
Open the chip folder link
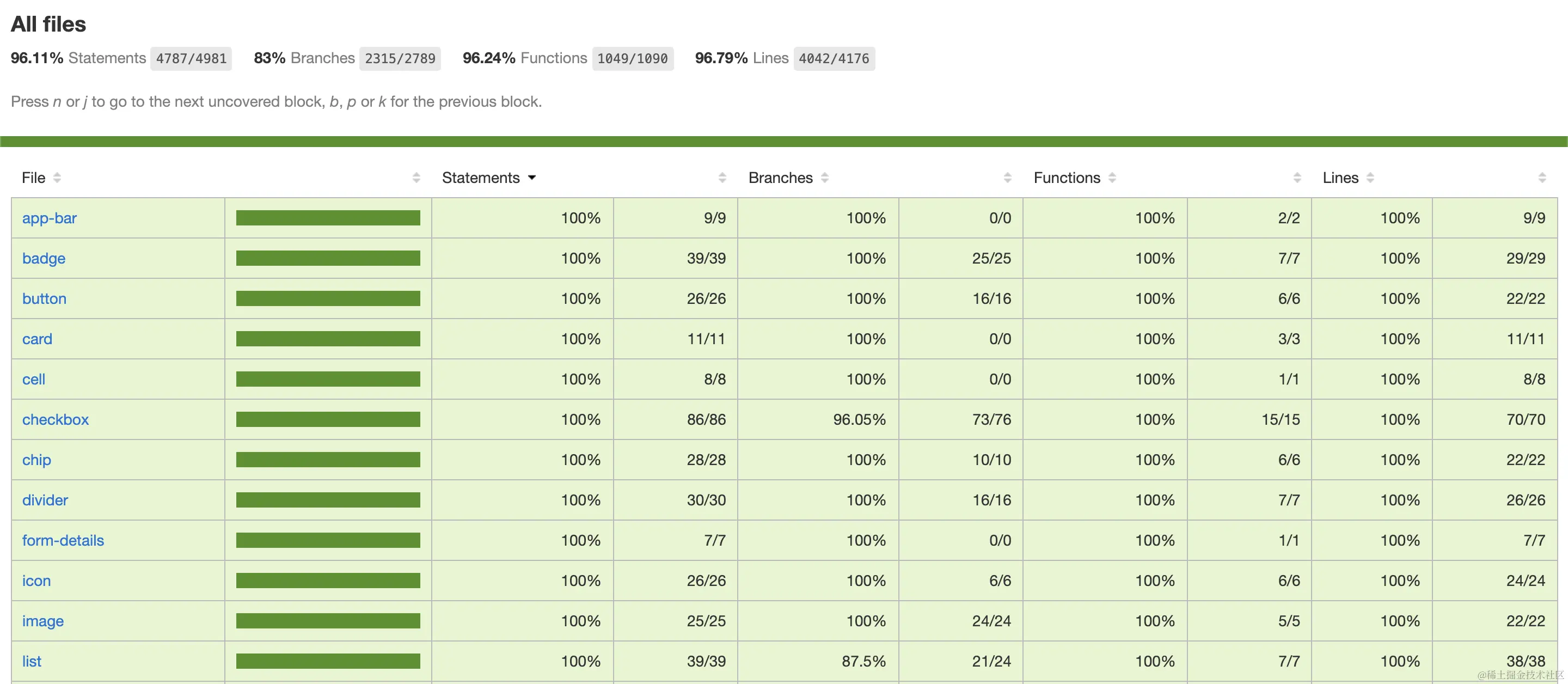[x=36, y=460]
